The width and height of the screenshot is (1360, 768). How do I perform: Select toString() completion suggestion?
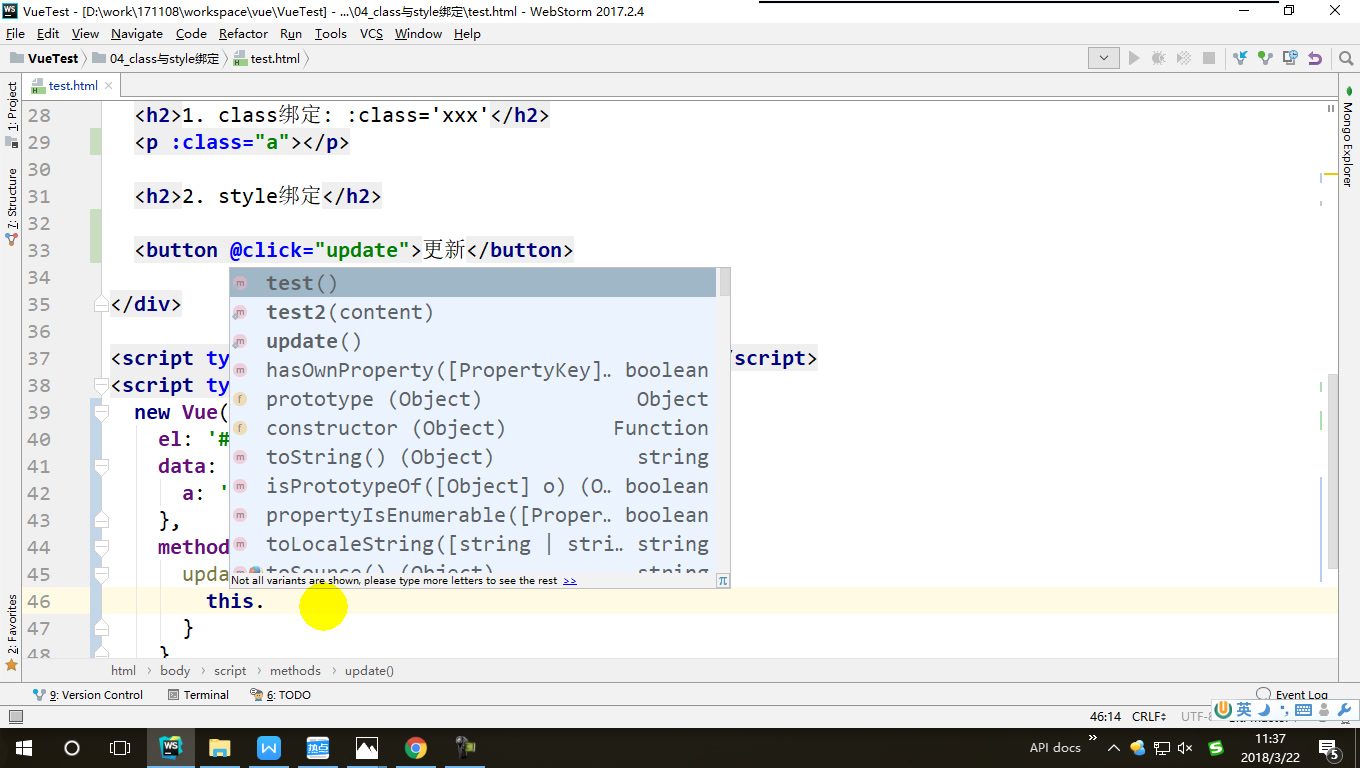pyautogui.click(x=473, y=457)
